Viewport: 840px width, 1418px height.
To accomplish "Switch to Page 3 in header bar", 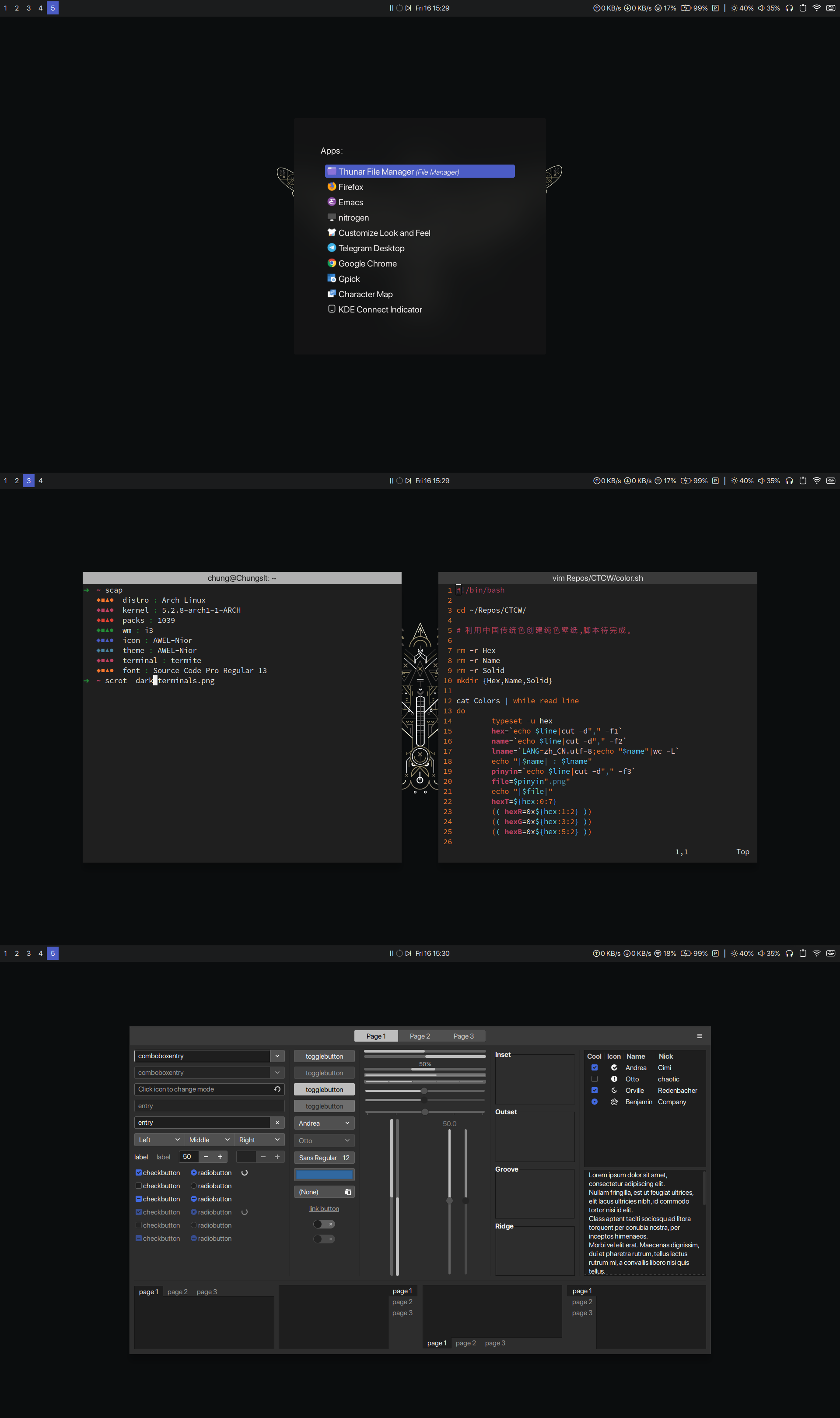I will (x=464, y=1036).
